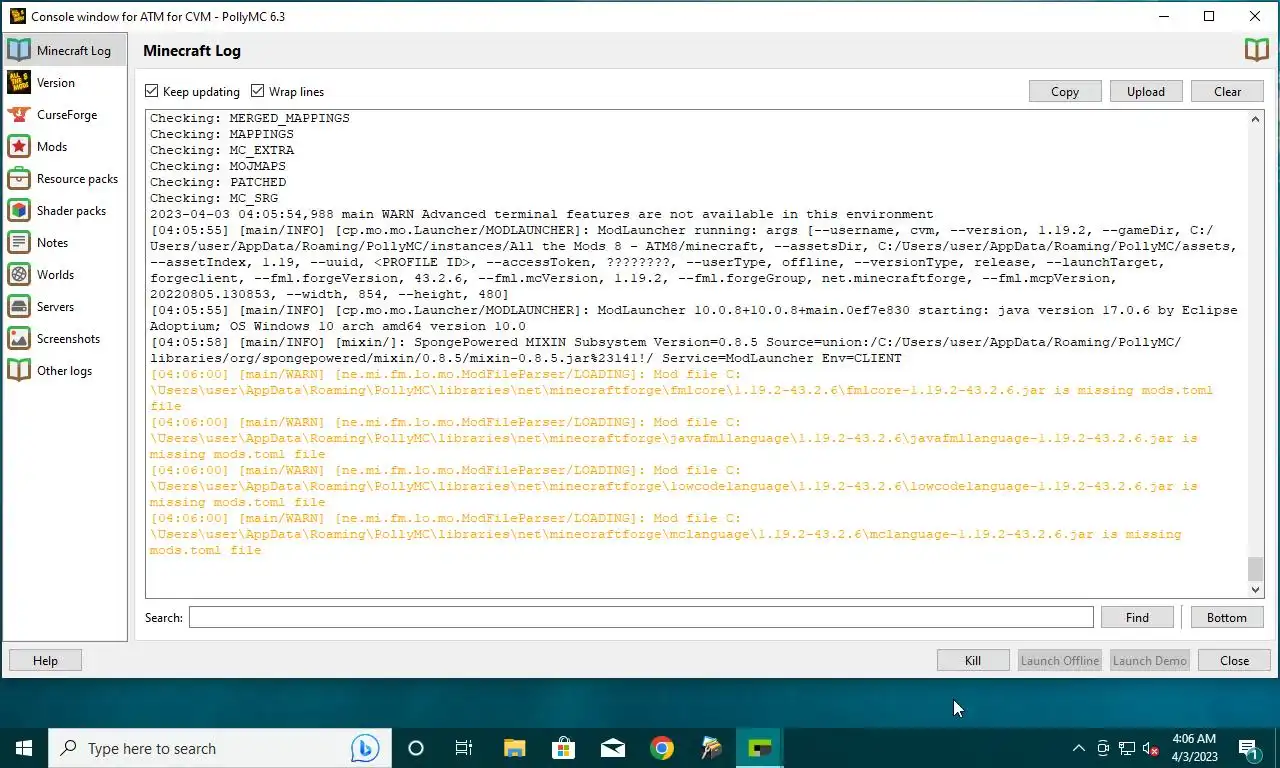Kill the running instance
This screenshot has width=1280, height=768.
[x=973, y=660]
